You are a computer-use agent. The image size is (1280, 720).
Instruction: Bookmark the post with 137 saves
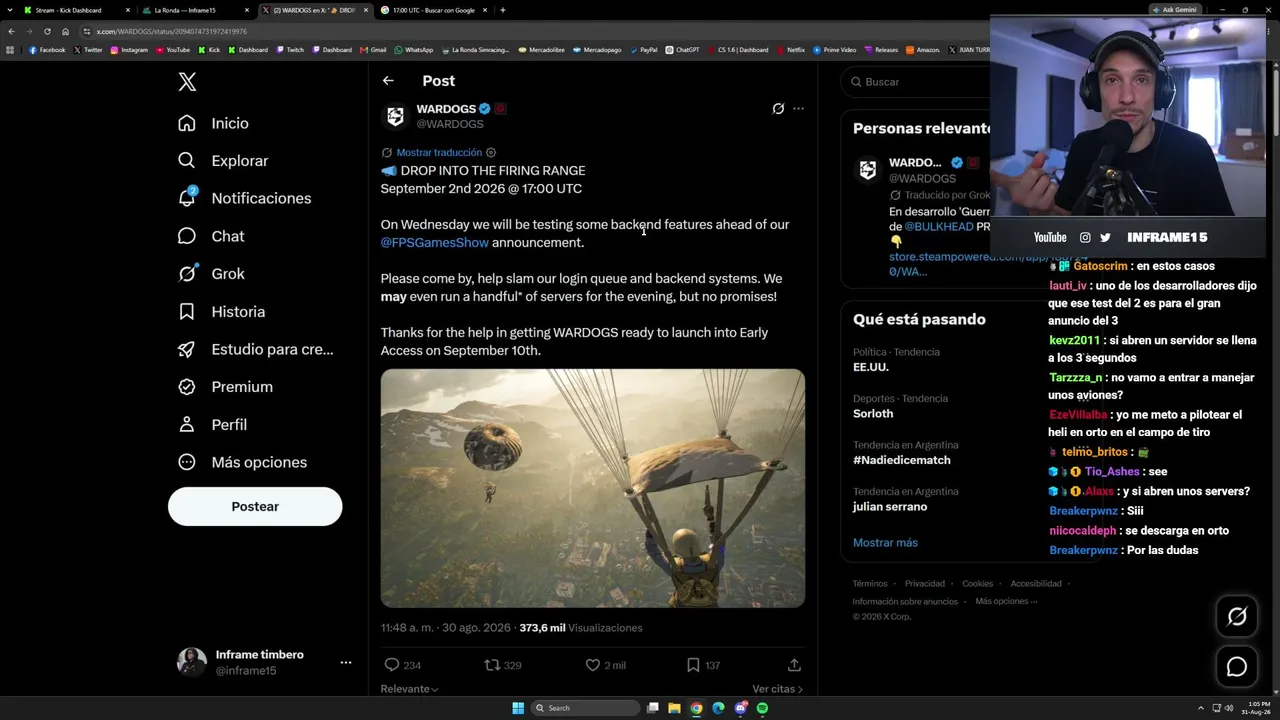[693, 665]
